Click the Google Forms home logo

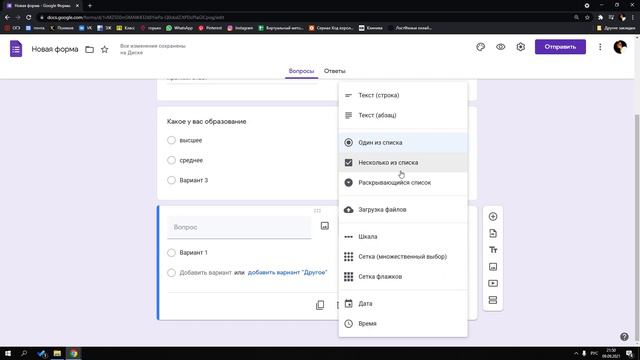point(16,49)
